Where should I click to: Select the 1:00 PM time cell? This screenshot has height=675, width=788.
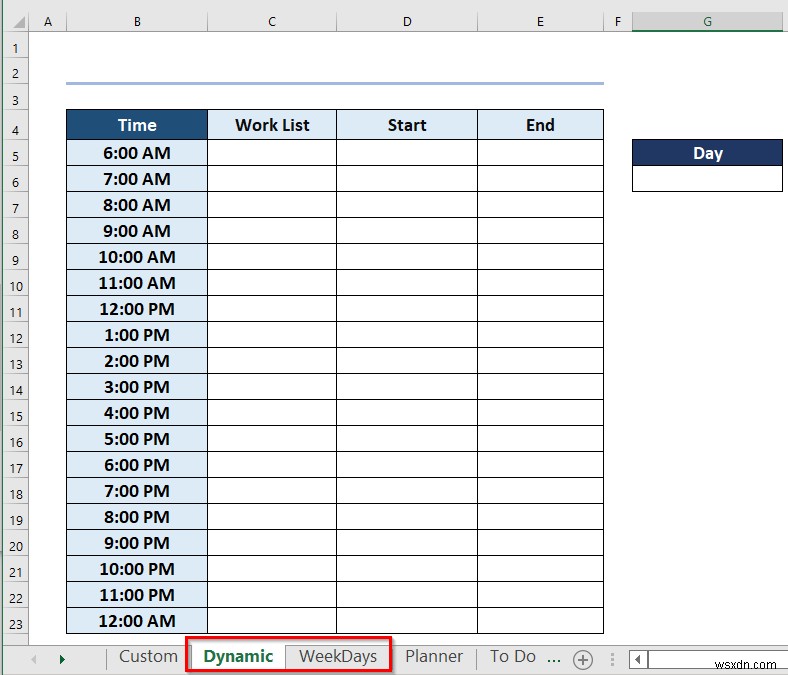137,335
